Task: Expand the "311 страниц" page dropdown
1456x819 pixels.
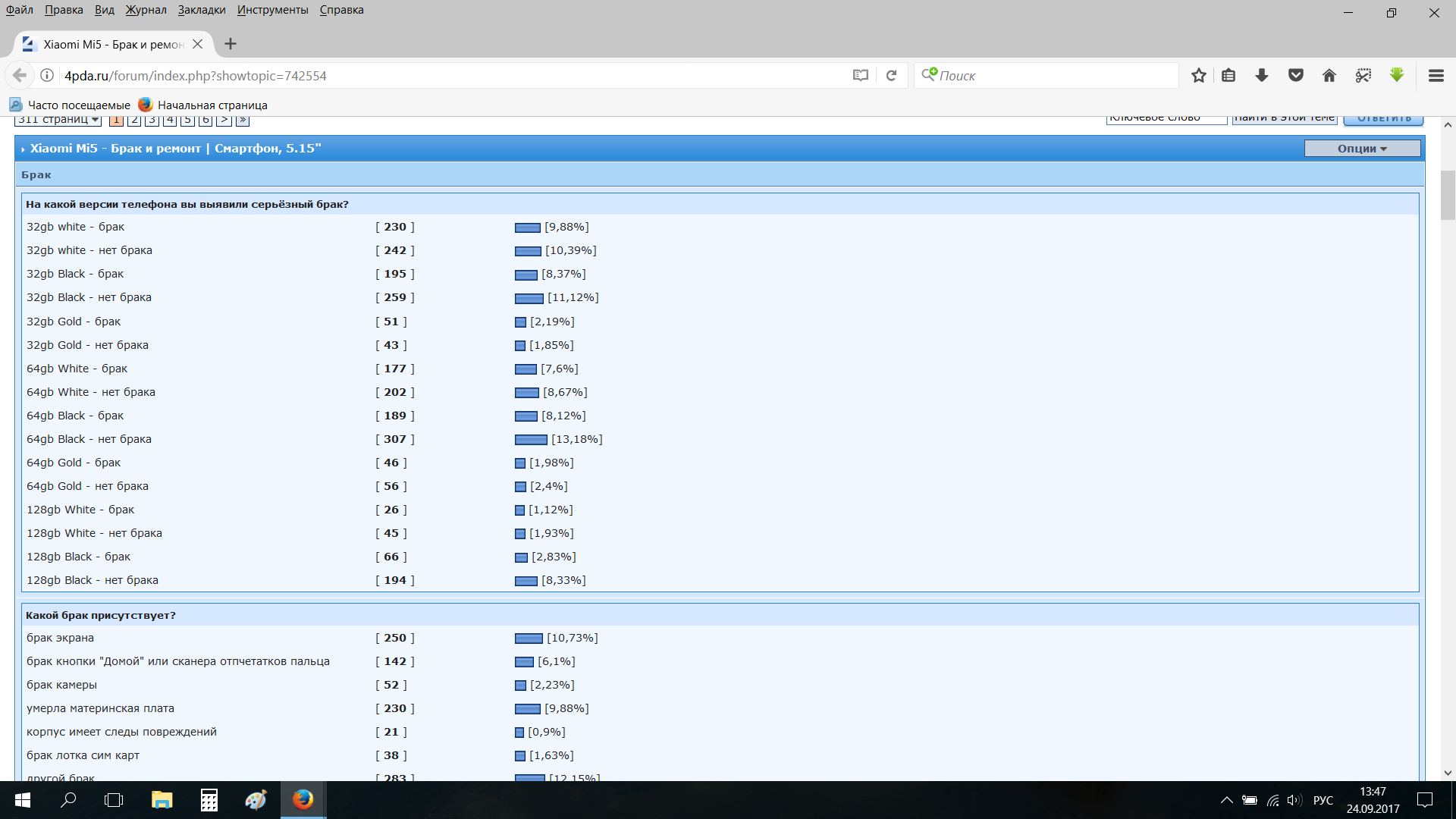Action: tap(58, 120)
